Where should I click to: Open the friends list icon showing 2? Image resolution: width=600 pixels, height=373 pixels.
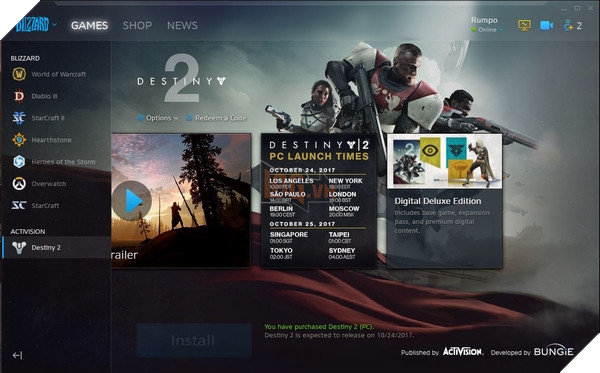(572, 26)
